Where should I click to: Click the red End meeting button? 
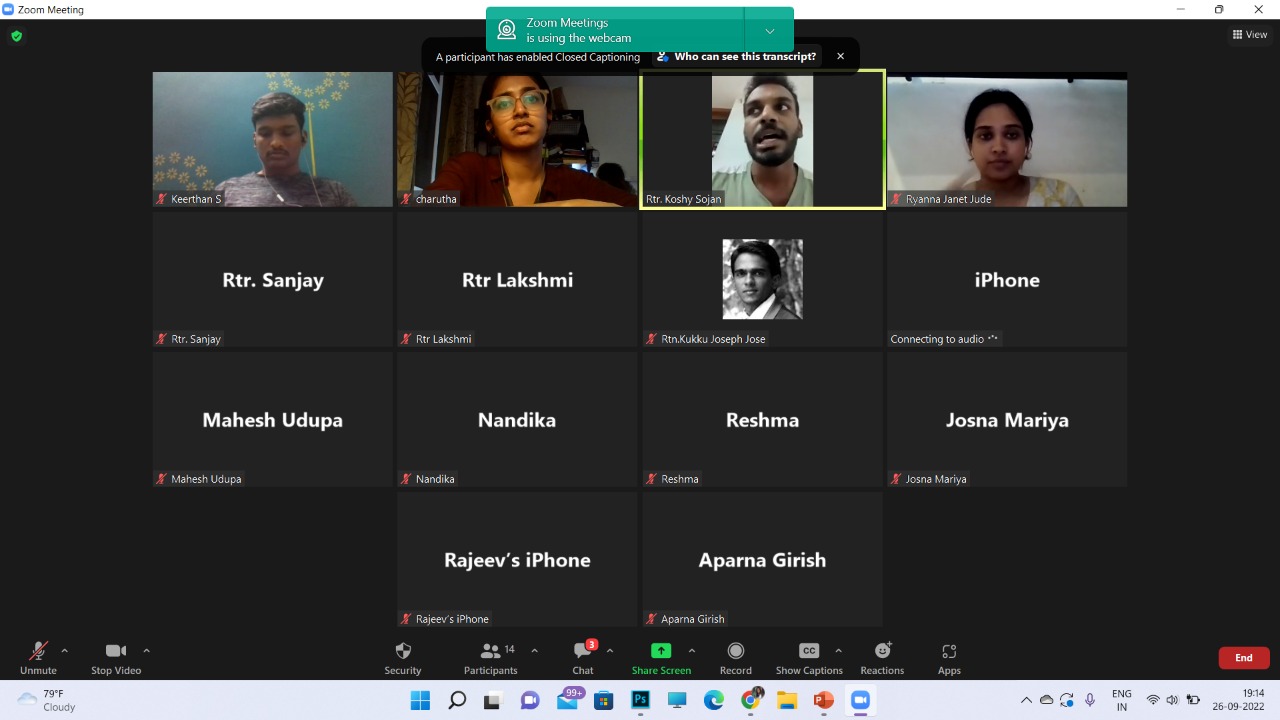(1243, 658)
